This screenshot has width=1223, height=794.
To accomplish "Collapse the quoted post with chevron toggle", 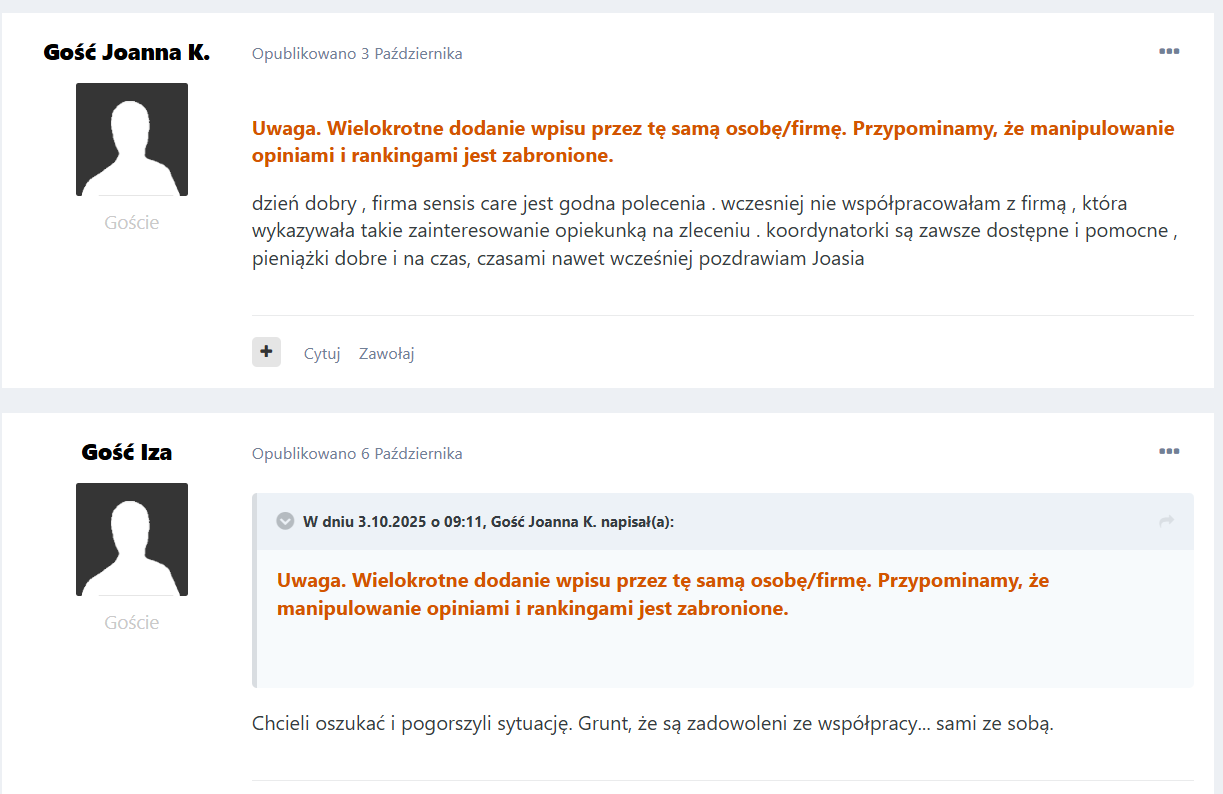I will 285,521.
